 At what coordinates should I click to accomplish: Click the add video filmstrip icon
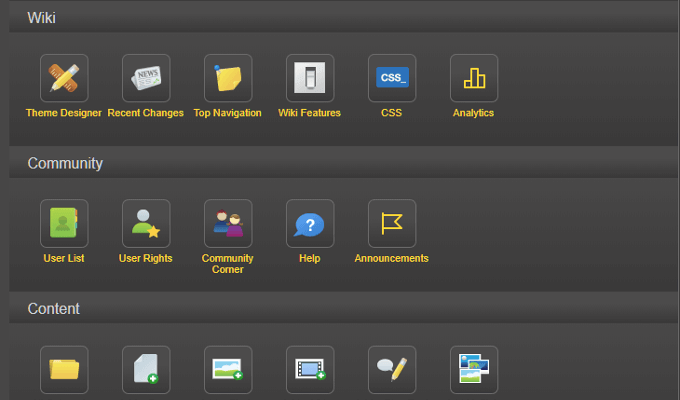pos(310,370)
